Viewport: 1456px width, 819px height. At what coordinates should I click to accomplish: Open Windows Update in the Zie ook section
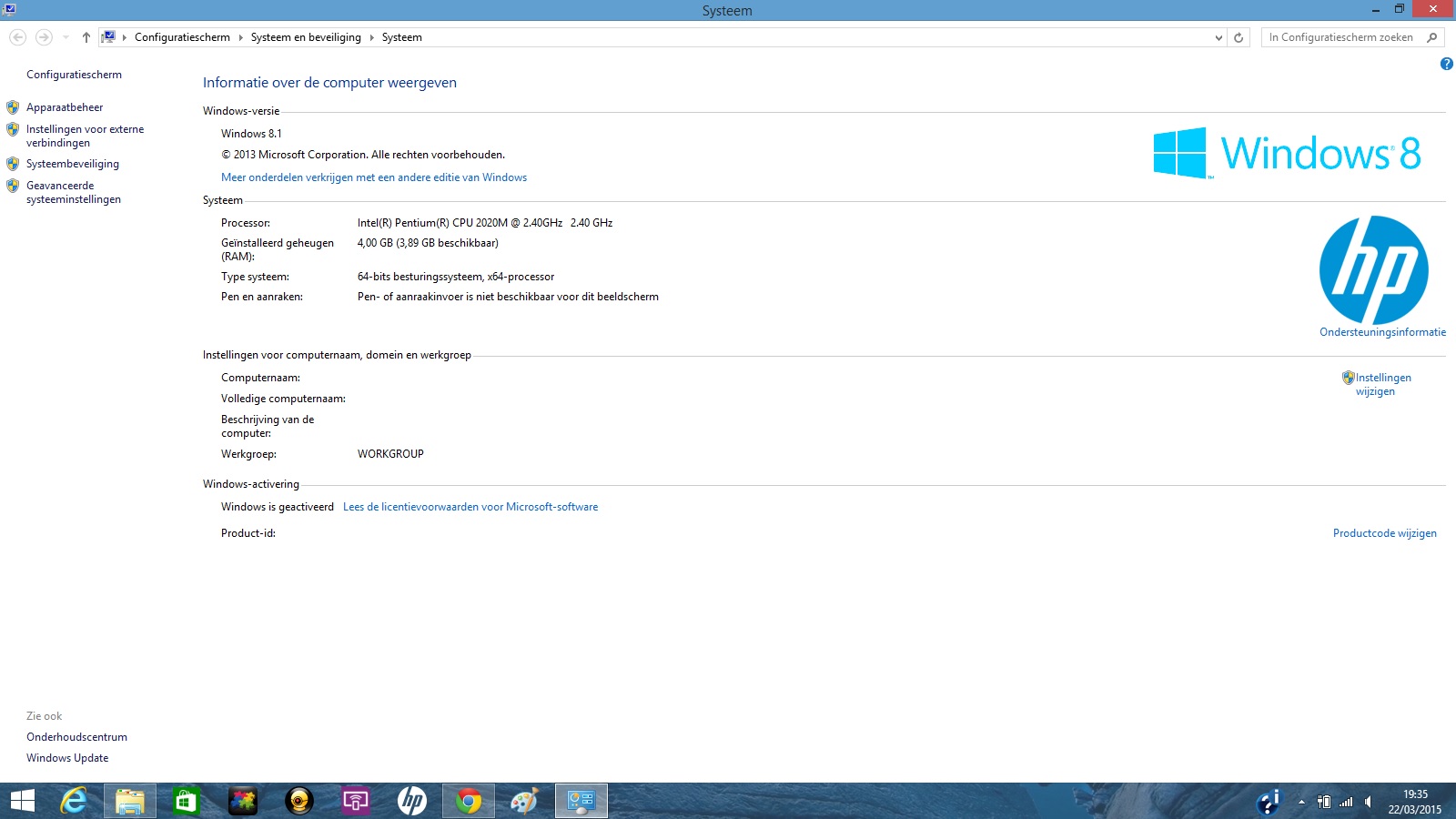(67, 758)
